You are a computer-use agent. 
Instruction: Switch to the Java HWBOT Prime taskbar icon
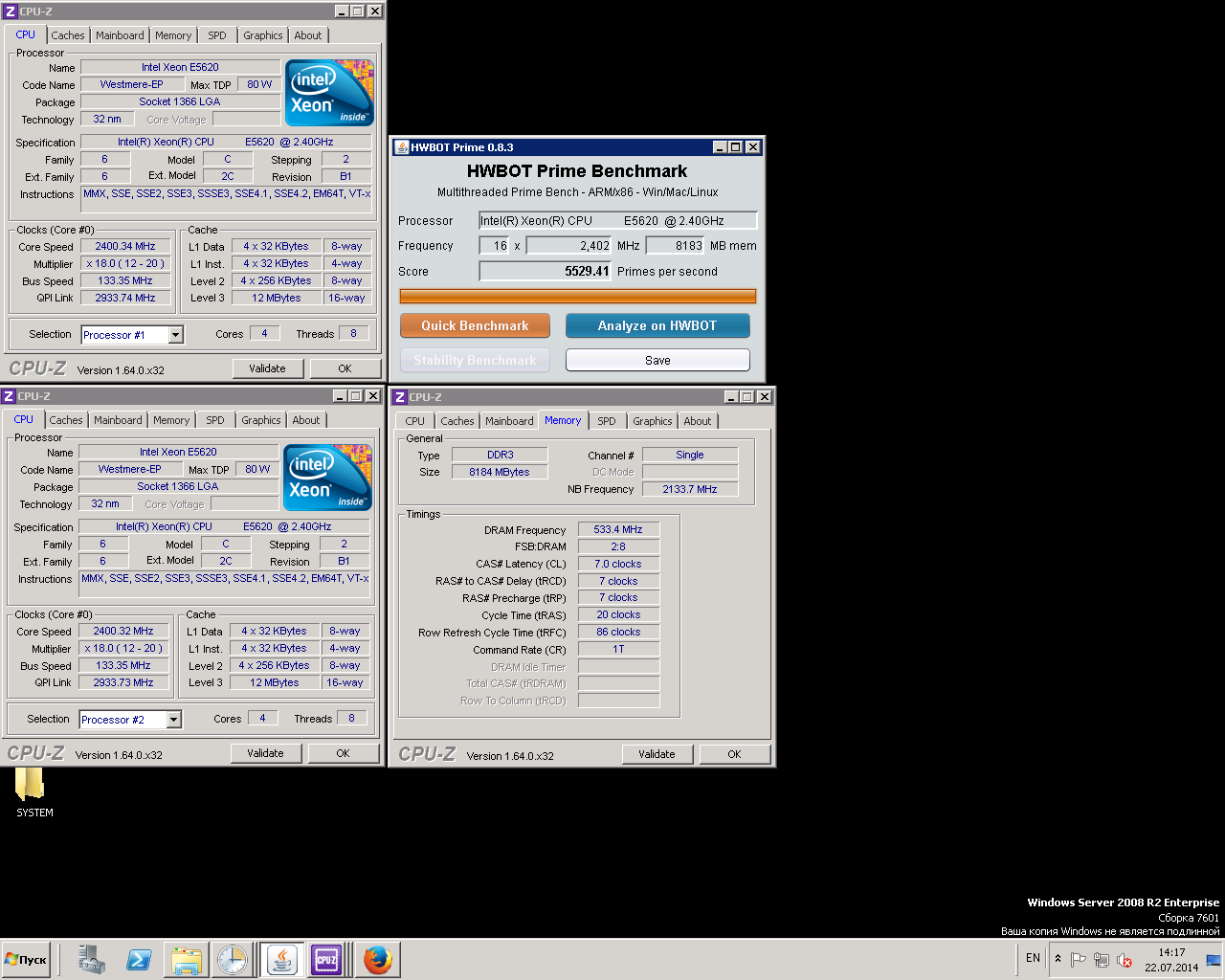[281, 959]
